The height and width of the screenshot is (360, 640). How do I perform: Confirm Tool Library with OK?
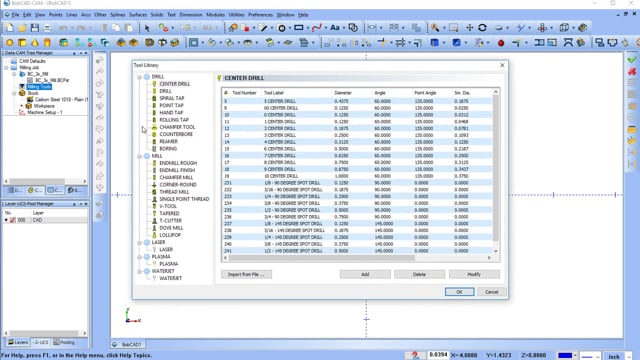click(459, 292)
